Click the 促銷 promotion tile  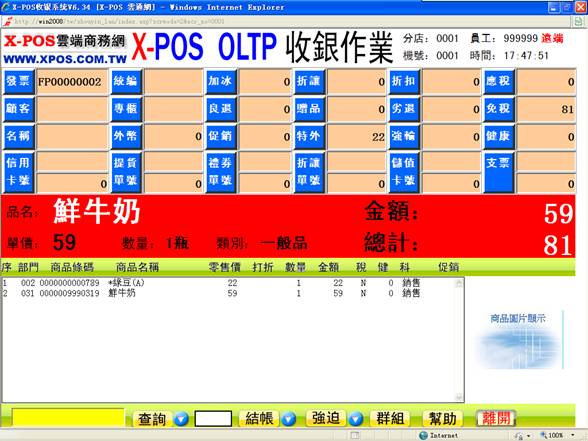click(221, 136)
